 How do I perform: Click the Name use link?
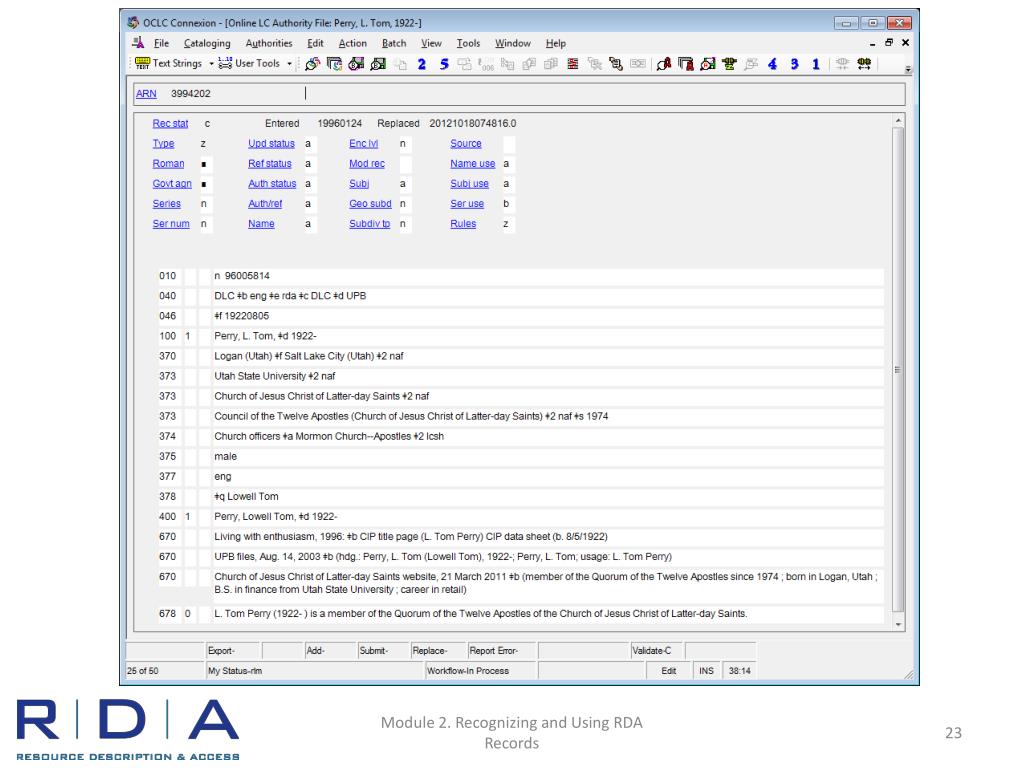(x=473, y=164)
